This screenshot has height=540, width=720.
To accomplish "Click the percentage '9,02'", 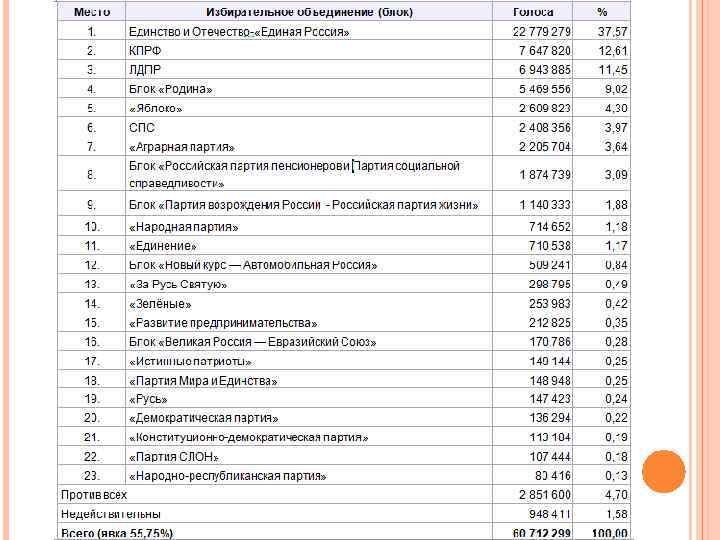I will pos(616,89).
